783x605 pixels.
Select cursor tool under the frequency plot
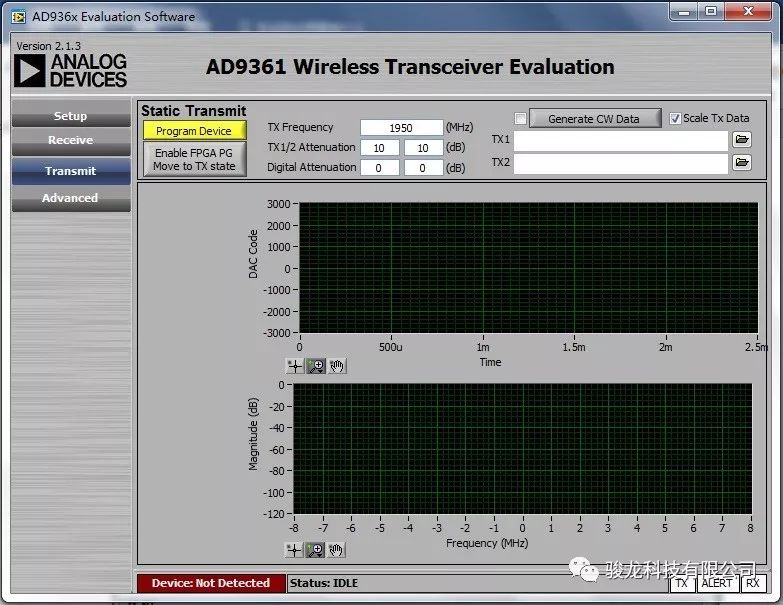click(x=294, y=549)
